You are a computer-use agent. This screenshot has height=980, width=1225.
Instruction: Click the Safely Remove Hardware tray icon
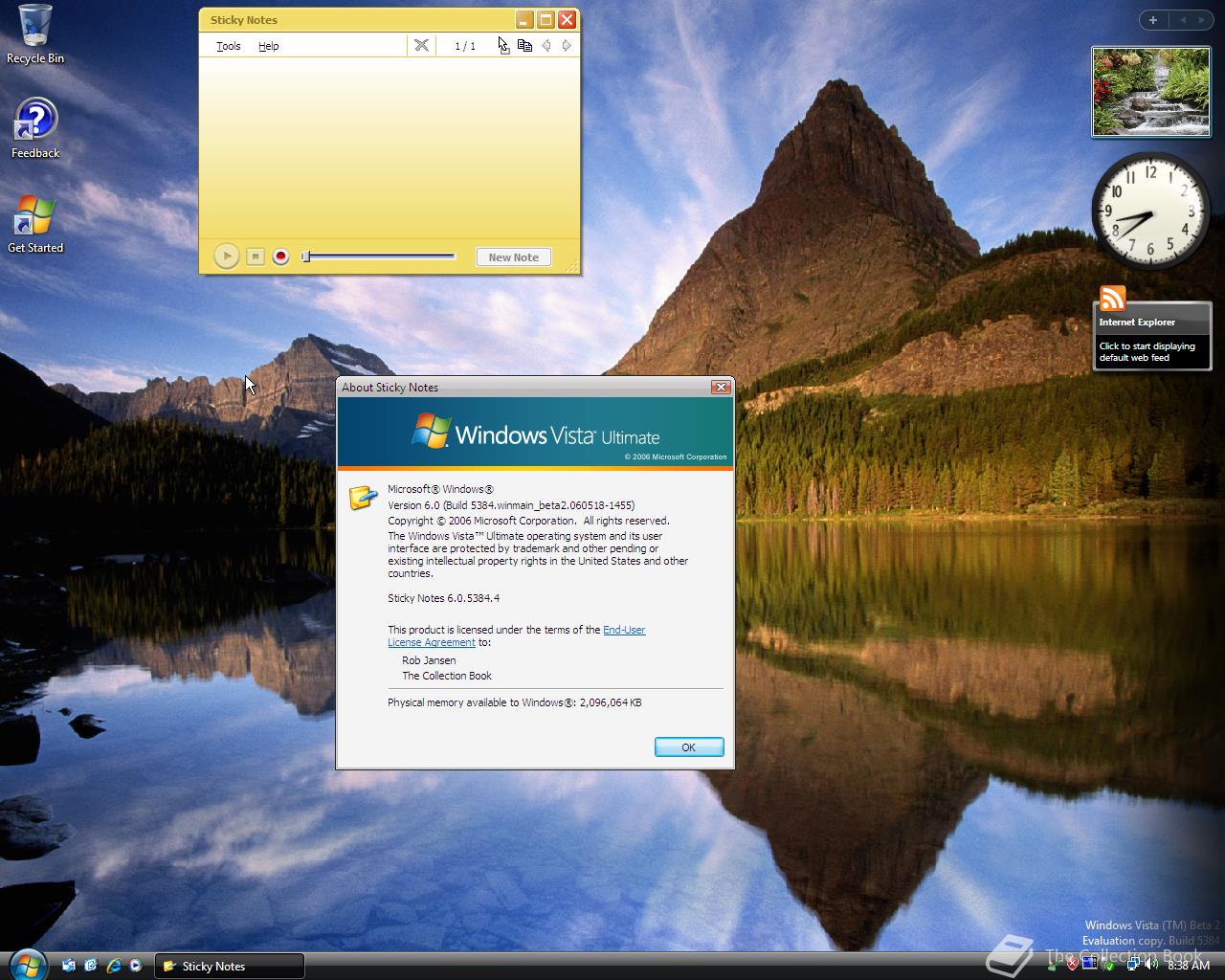pos(1053,965)
